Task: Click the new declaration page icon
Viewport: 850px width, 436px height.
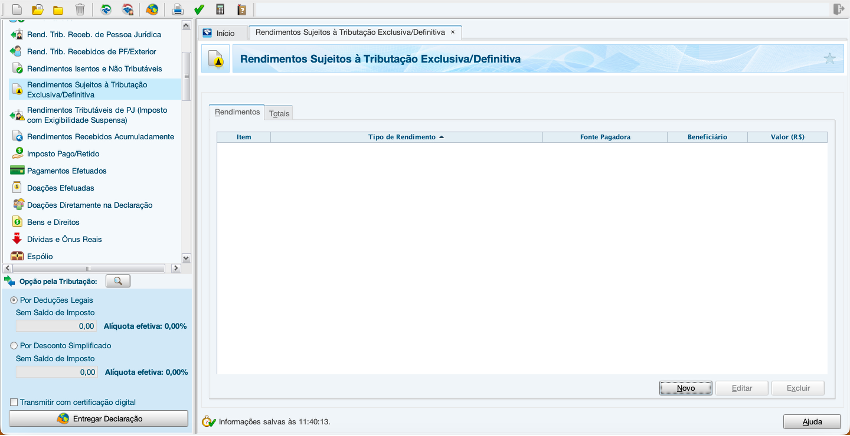Action: click(17, 9)
